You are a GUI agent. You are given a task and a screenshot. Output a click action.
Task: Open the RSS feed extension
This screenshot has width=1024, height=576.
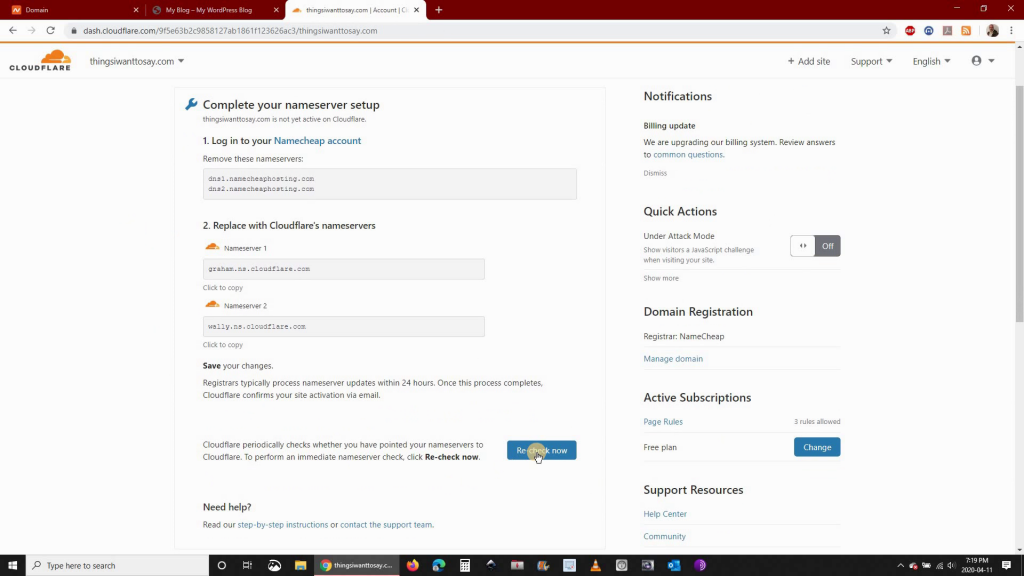(967, 31)
